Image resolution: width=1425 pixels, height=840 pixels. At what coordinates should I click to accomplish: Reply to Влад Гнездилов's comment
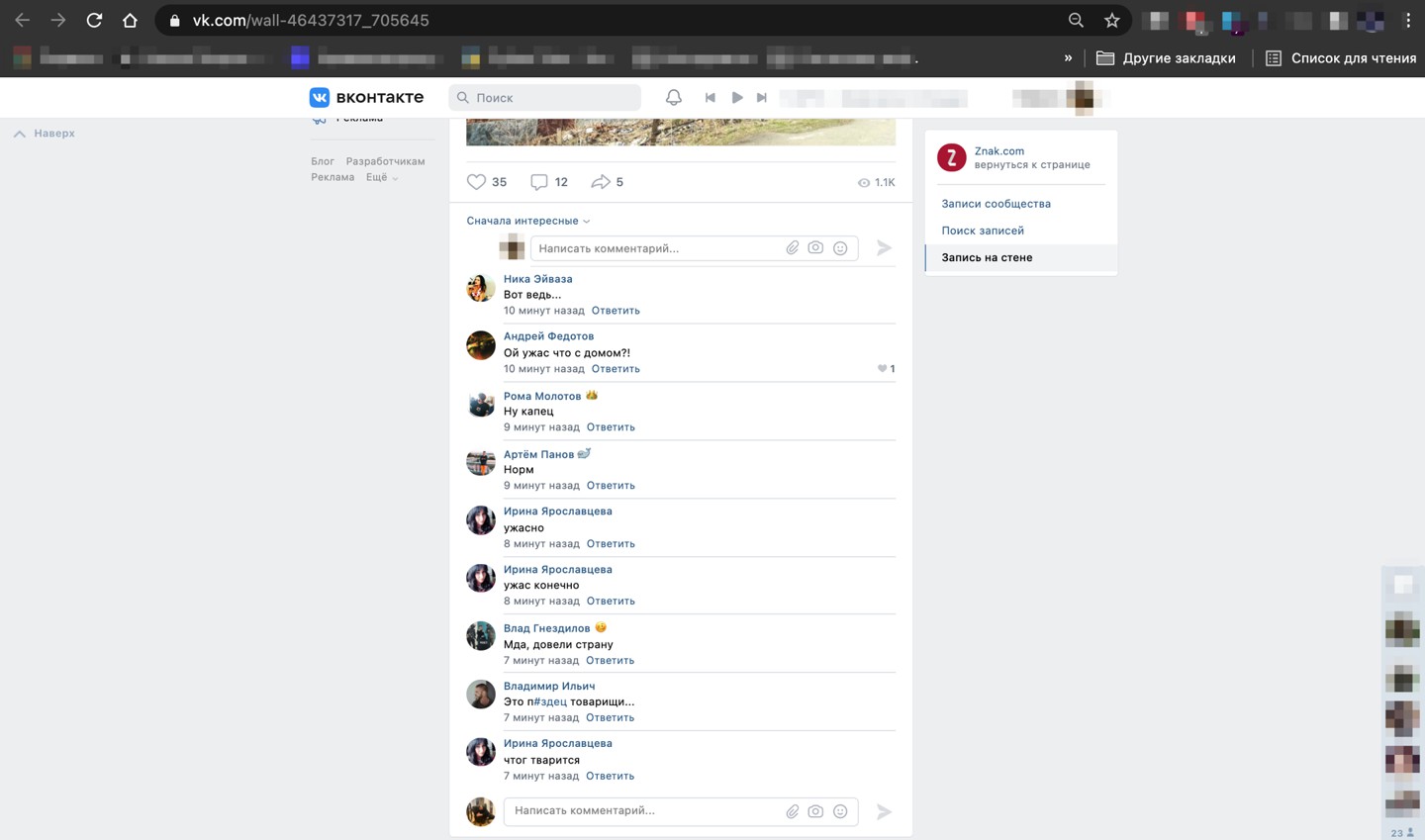(x=610, y=661)
